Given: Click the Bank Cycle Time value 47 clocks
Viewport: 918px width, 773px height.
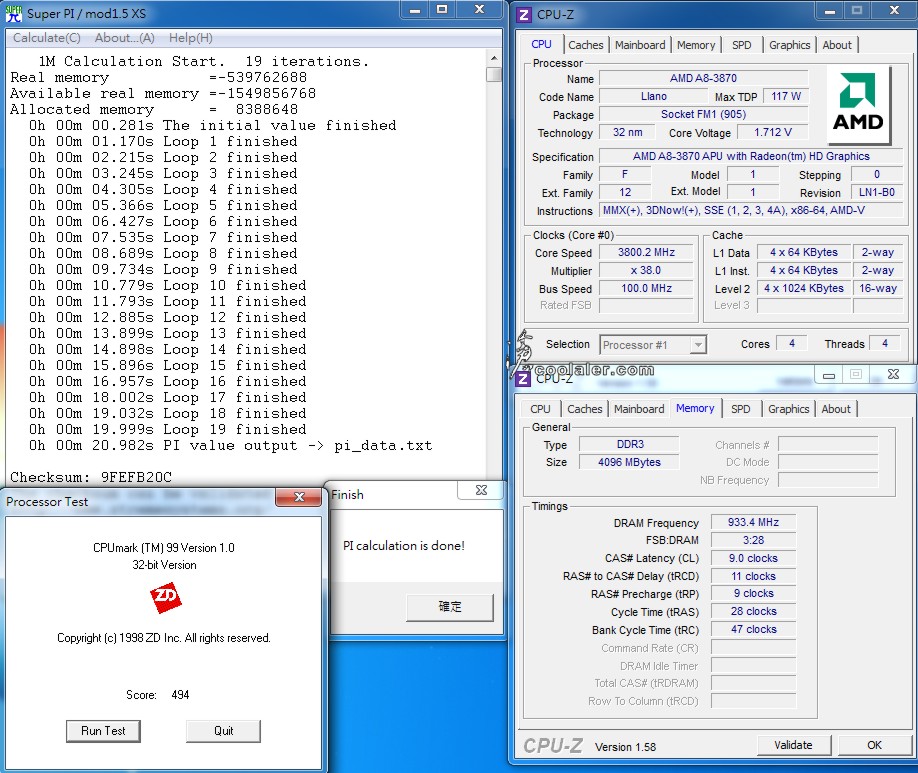Looking at the screenshot, I should (753, 630).
